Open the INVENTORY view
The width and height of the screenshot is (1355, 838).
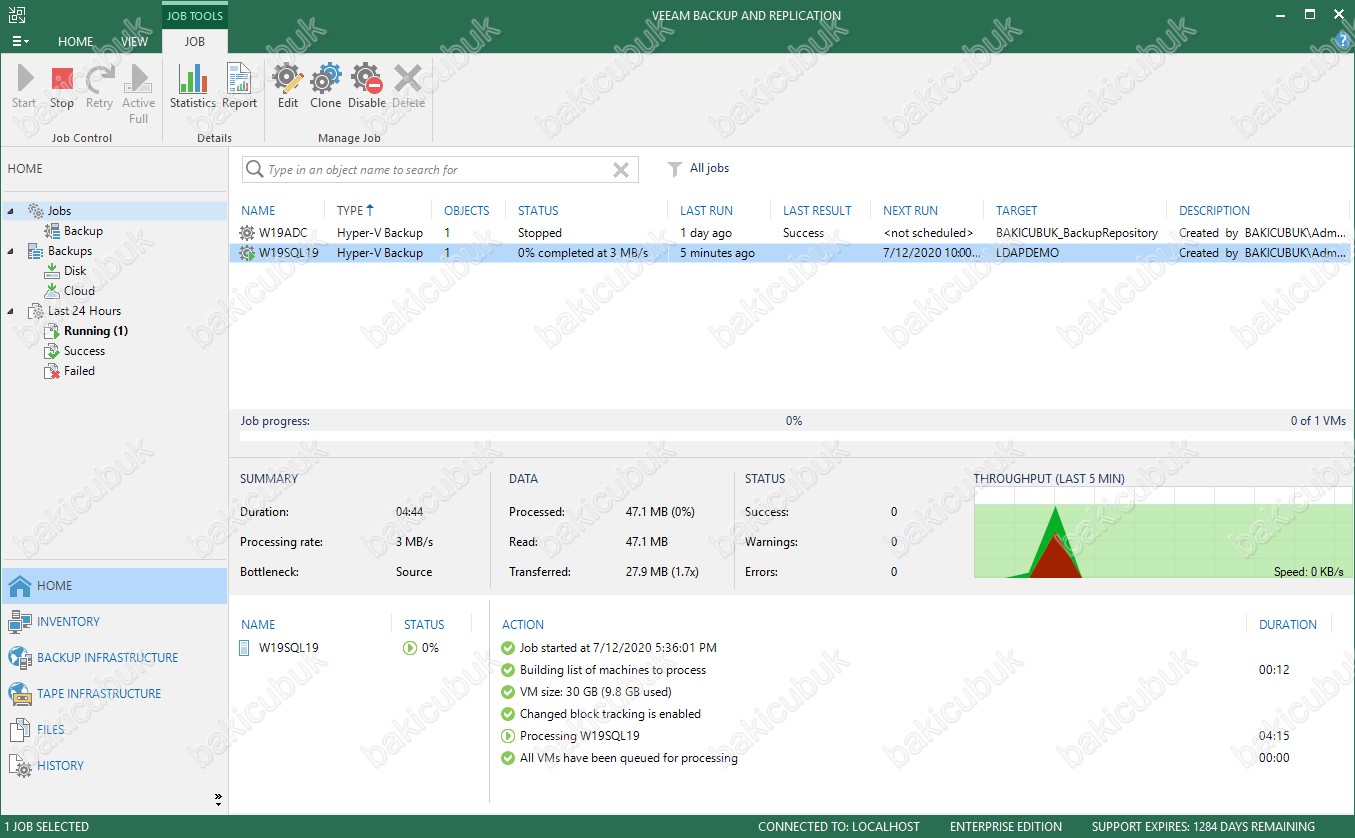pyautogui.click(x=114, y=622)
